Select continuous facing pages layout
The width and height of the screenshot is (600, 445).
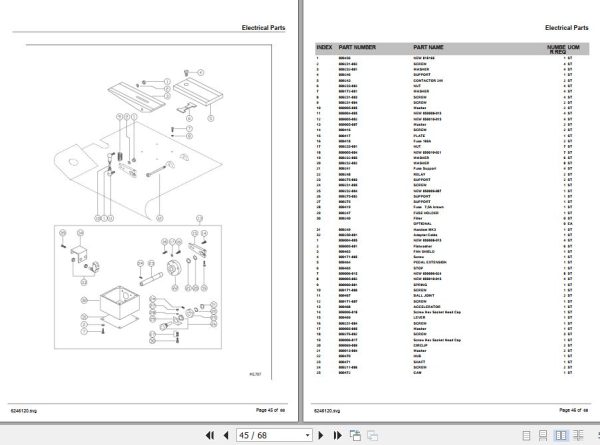(x=578, y=435)
